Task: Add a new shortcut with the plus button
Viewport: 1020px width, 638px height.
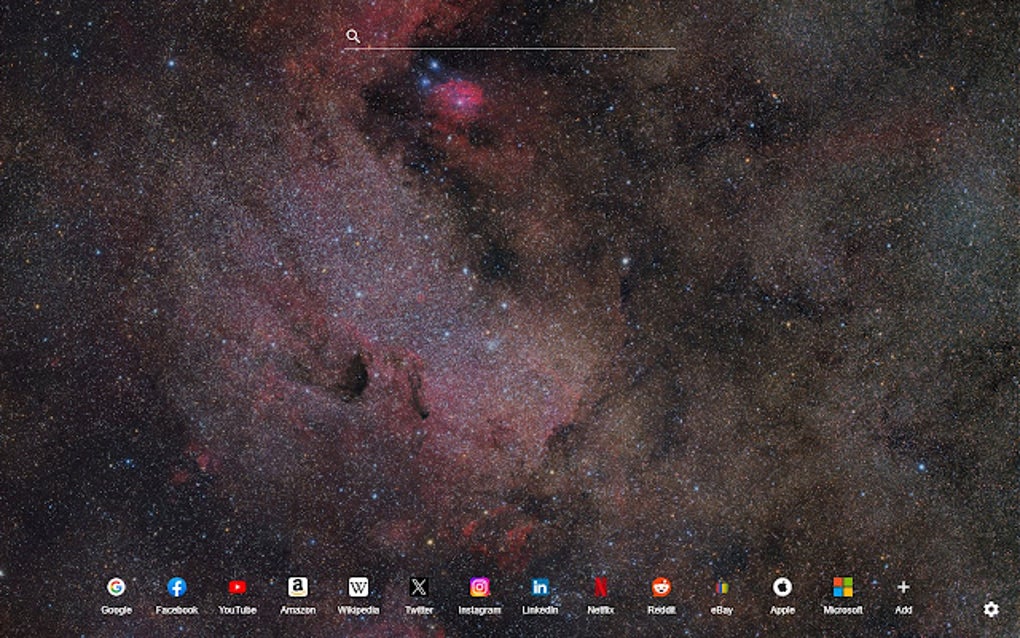Action: point(903,588)
